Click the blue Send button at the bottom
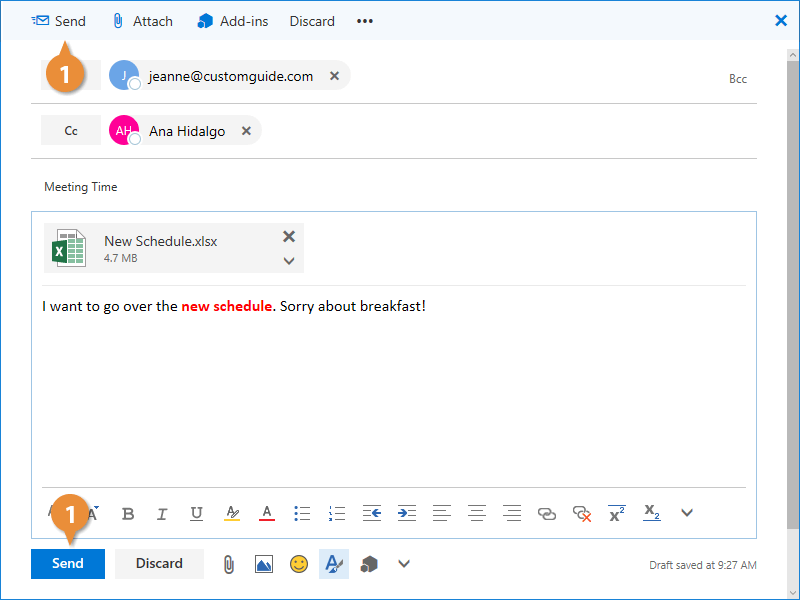800x600 pixels. tap(67, 563)
